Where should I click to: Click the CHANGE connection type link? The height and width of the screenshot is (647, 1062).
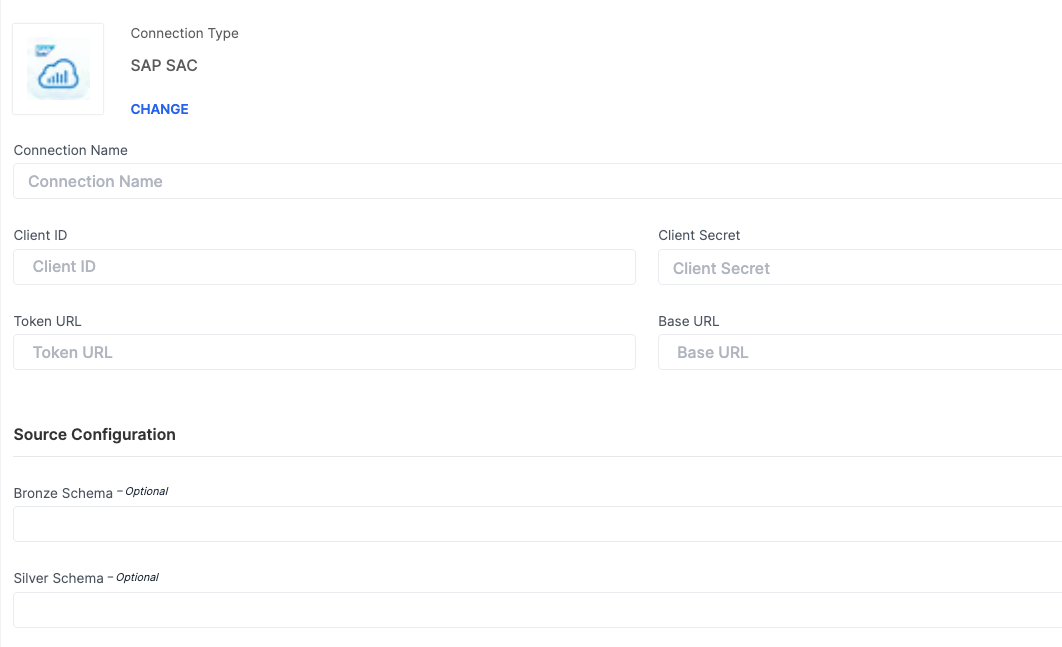point(159,109)
